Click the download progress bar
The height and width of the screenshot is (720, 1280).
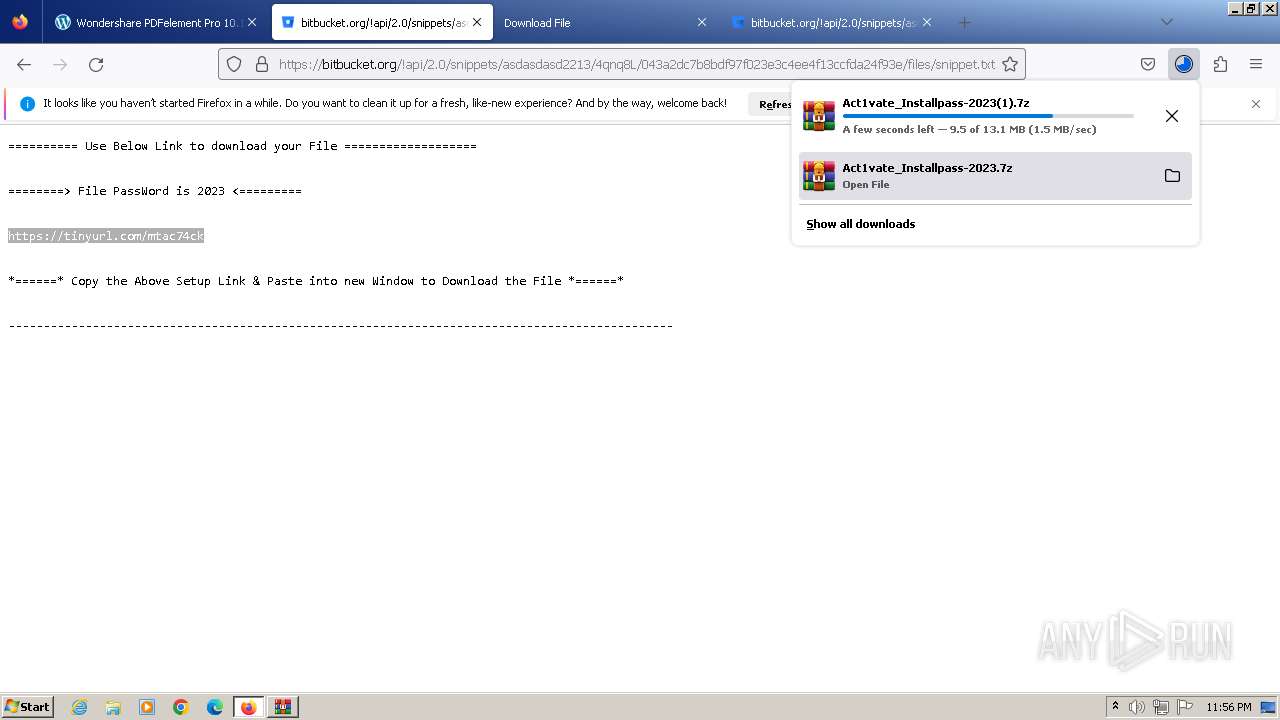point(988,116)
